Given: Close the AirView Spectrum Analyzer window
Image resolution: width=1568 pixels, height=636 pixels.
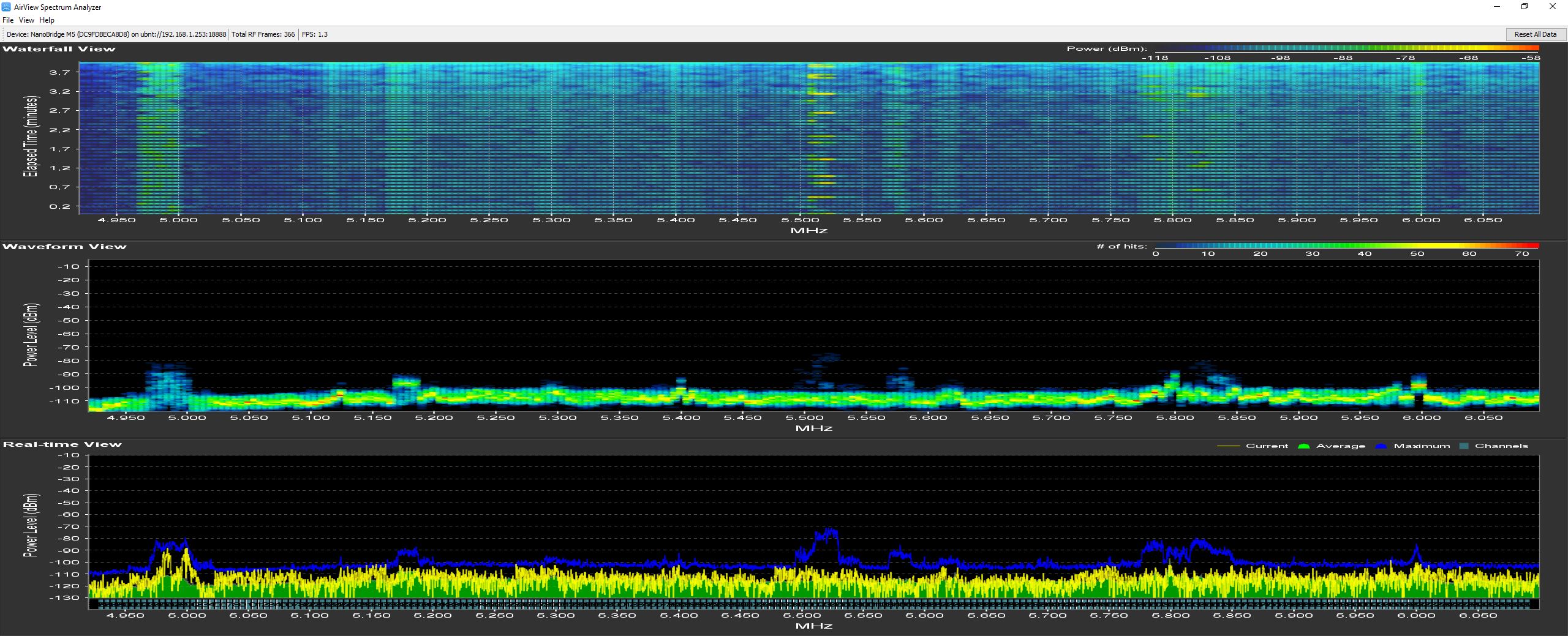Looking at the screenshot, I should [1552, 7].
